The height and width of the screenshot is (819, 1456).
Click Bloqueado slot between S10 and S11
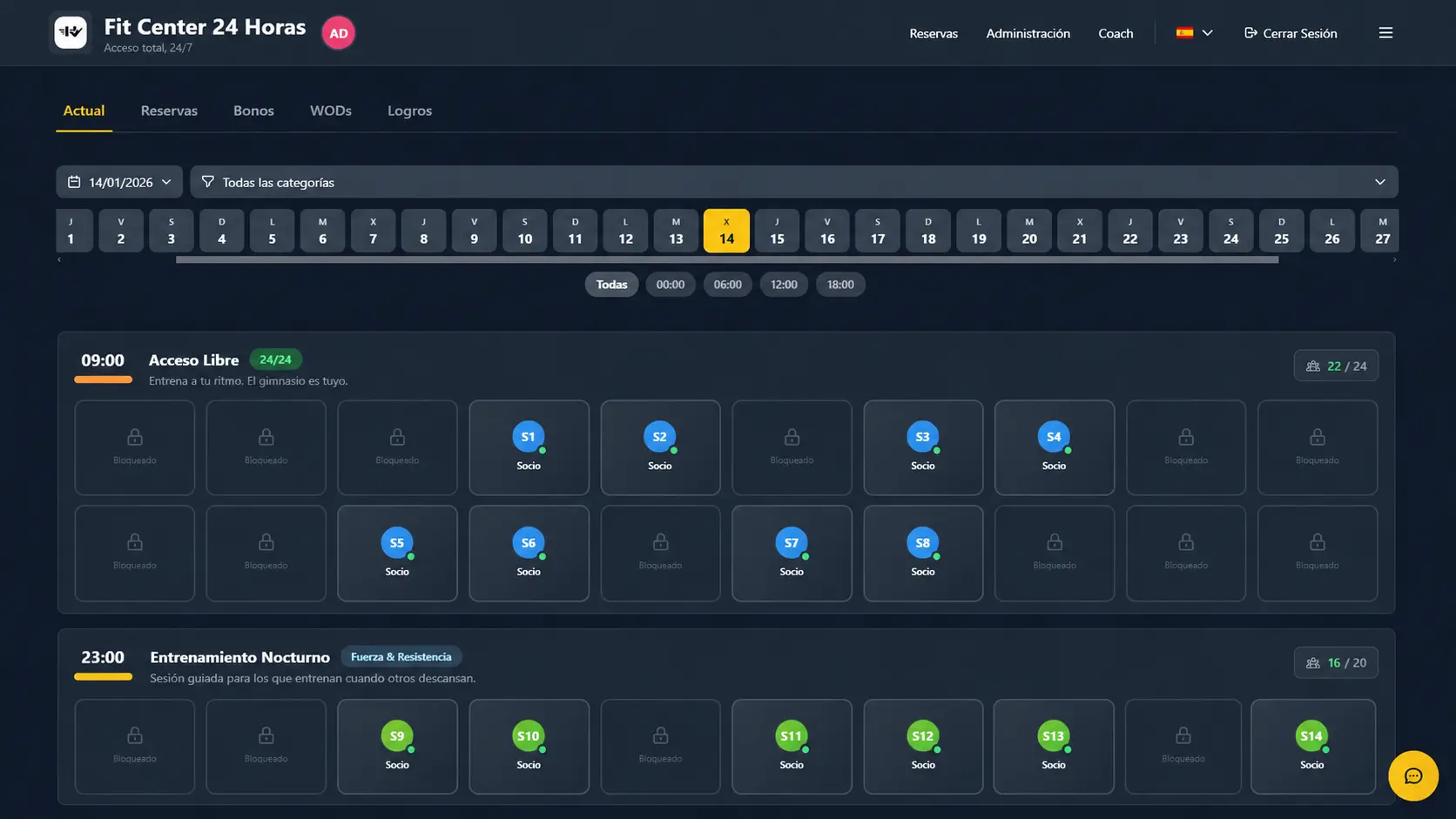[660, 747]
